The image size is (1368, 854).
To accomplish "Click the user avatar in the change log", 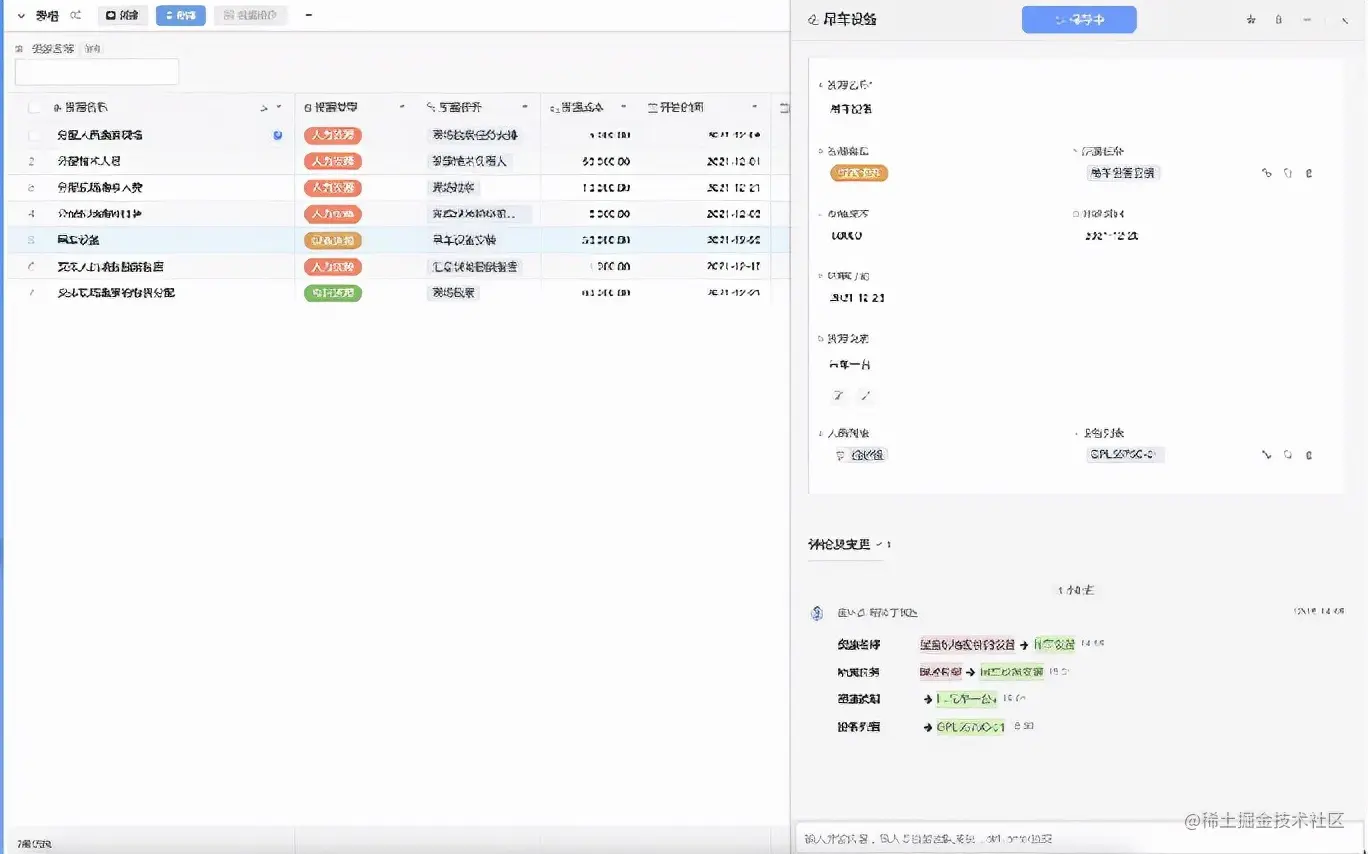I will [816, 613].
